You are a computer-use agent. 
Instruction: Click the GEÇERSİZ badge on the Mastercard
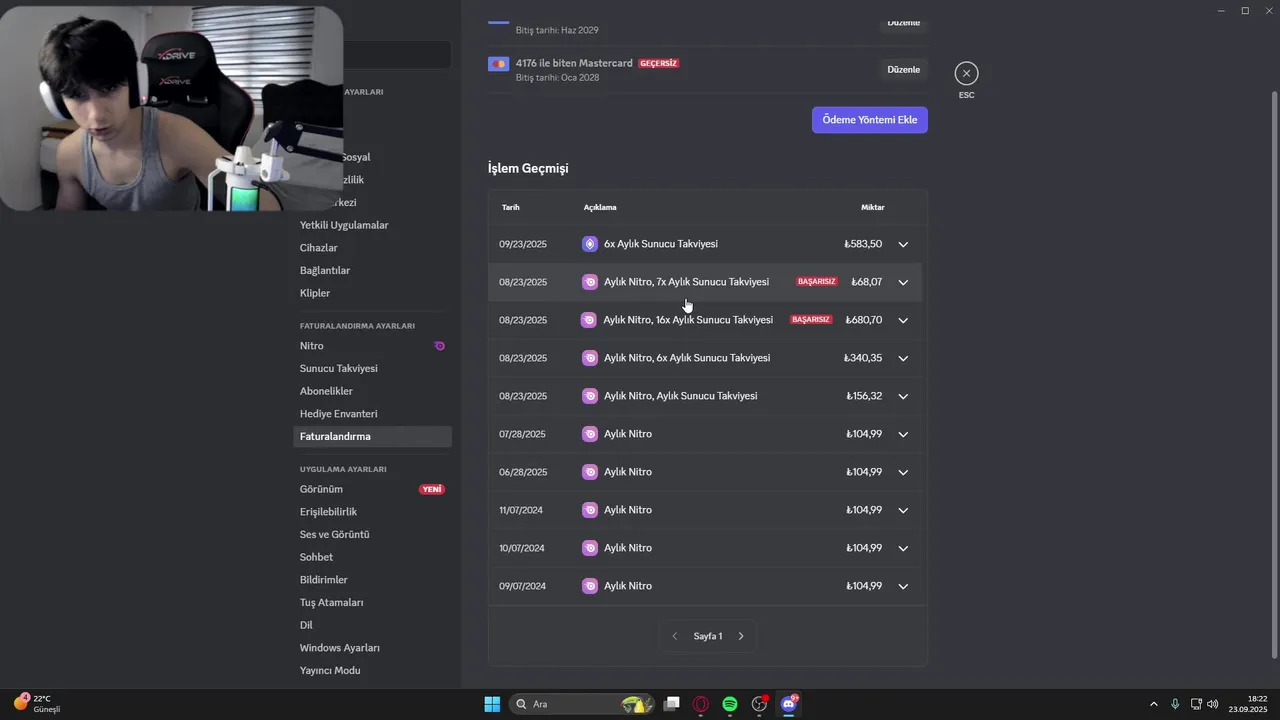(x=659, y=63)
